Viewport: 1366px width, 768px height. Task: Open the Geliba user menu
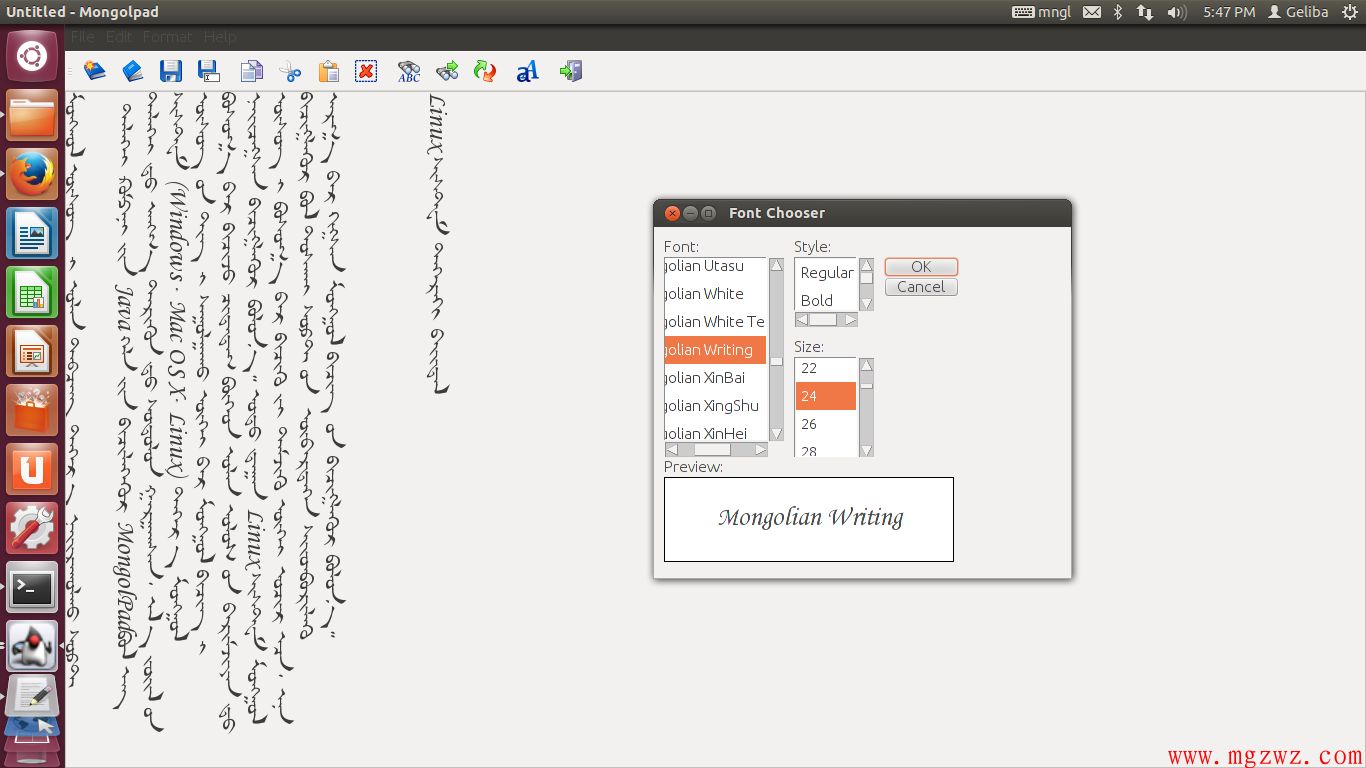[1298, 12]
